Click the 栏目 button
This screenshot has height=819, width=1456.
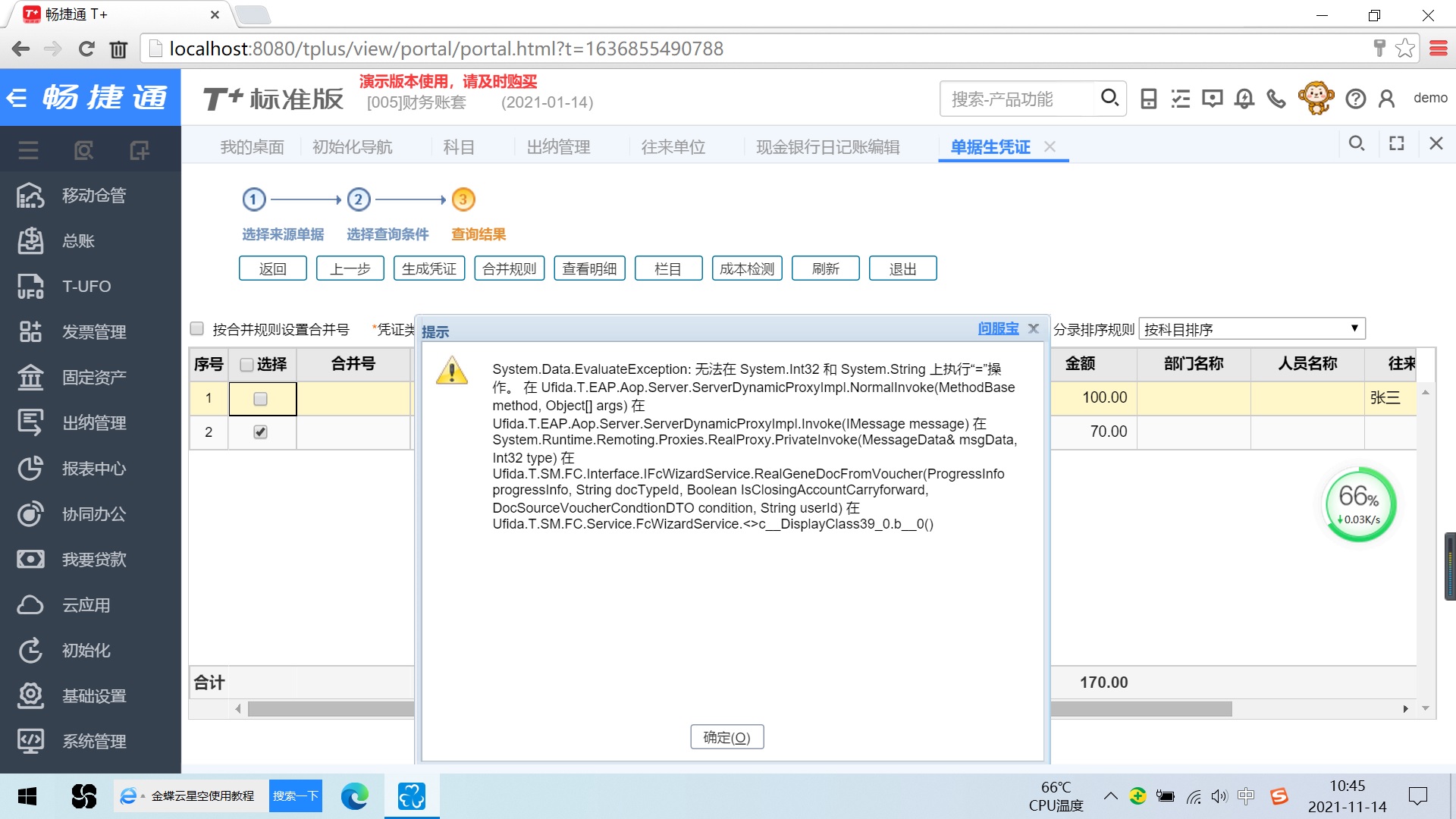click(668, 268)
